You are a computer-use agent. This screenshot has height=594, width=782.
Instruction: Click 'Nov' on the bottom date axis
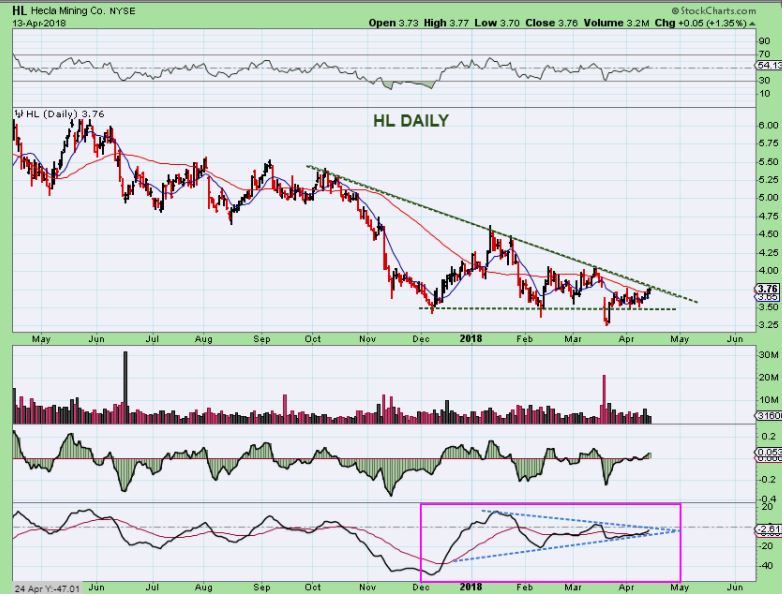click(367, 587)
